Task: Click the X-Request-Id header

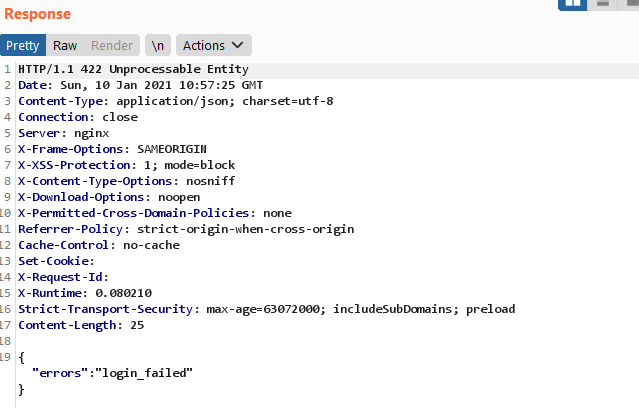Action: [61, 277]
